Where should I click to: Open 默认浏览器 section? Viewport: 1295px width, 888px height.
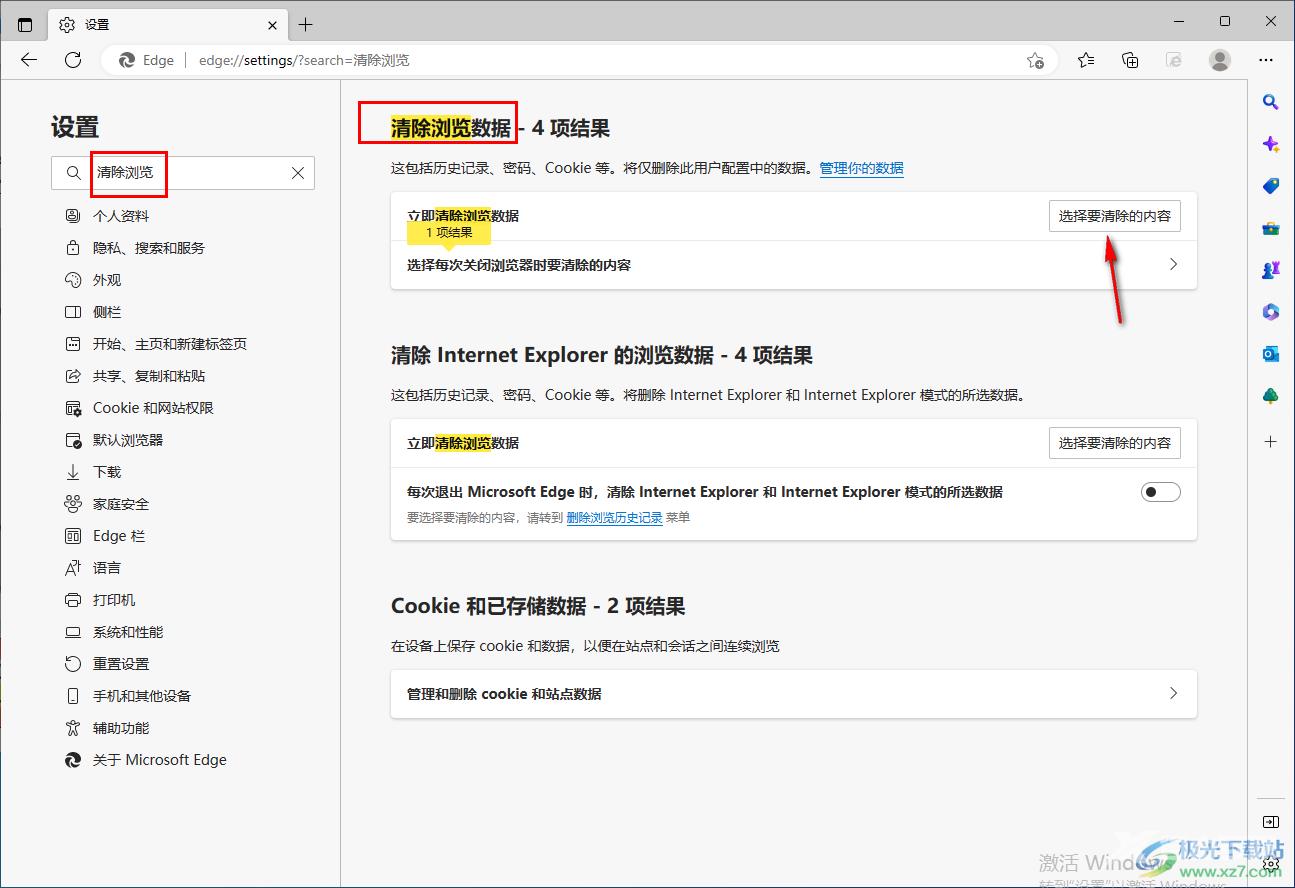pyautogui.click(x=128, y=440)
